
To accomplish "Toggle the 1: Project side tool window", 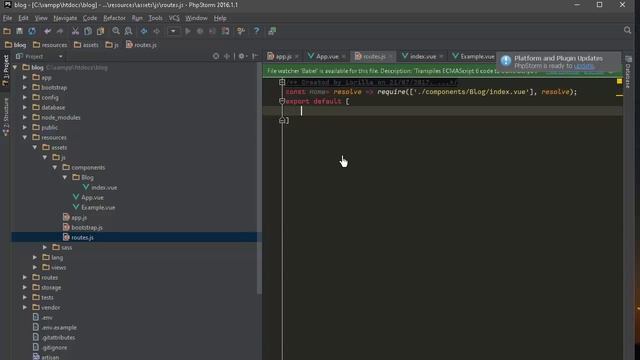I will (x=6, y=70).
